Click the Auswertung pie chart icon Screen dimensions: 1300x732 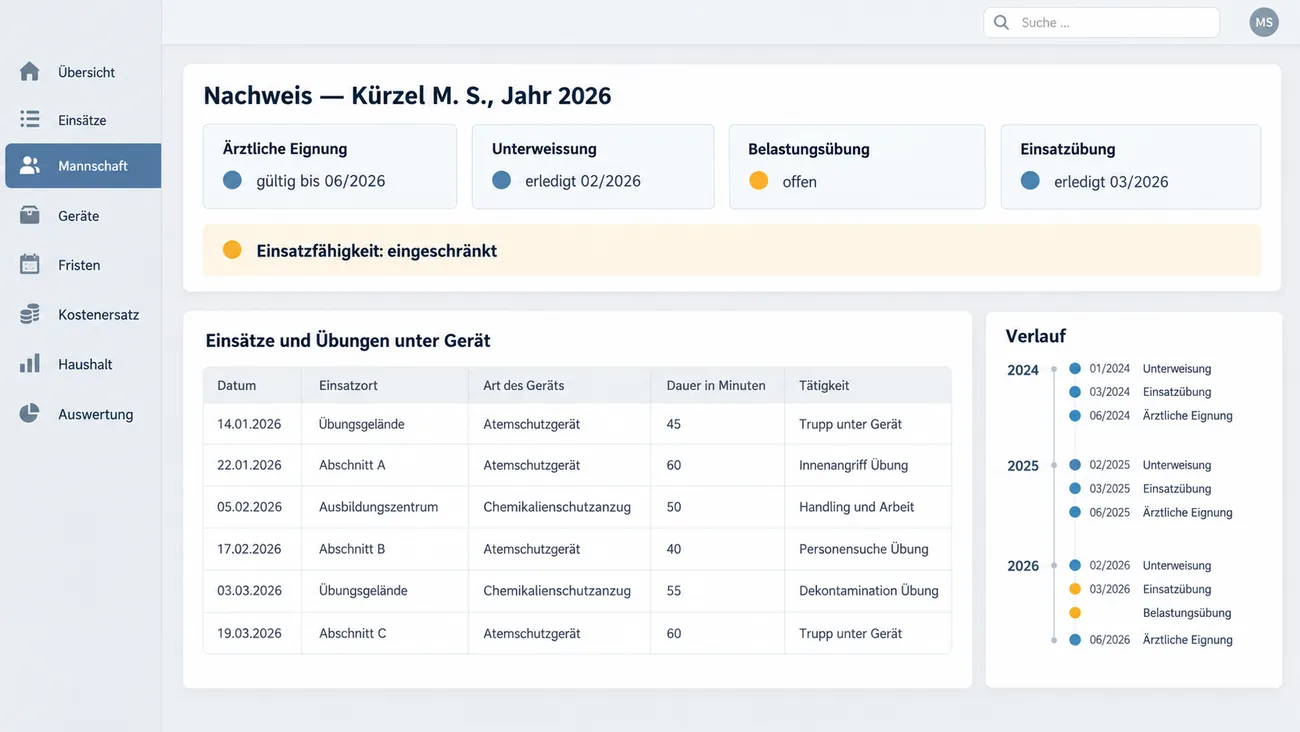coord(30,414)
